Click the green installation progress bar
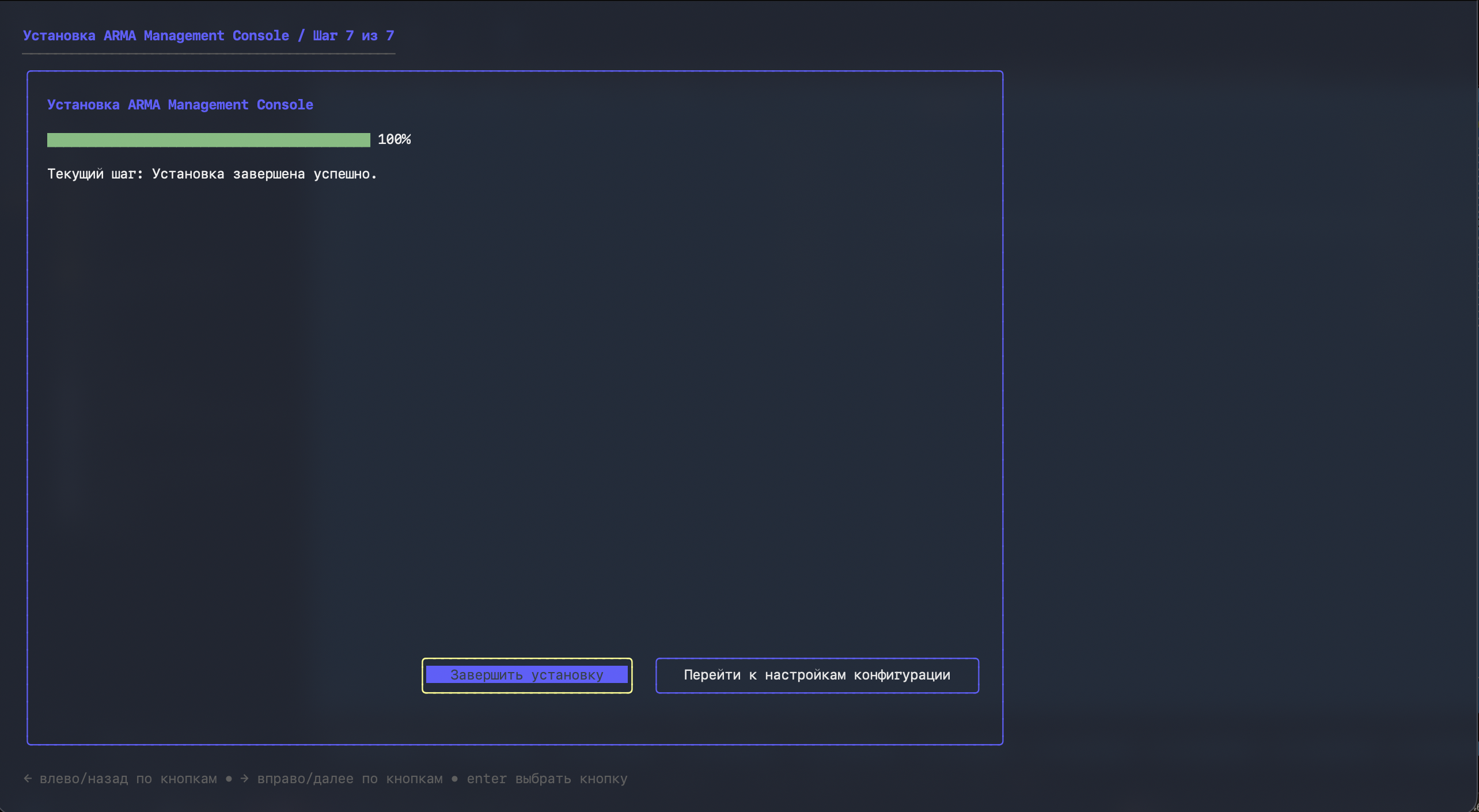 coord(208,140)
